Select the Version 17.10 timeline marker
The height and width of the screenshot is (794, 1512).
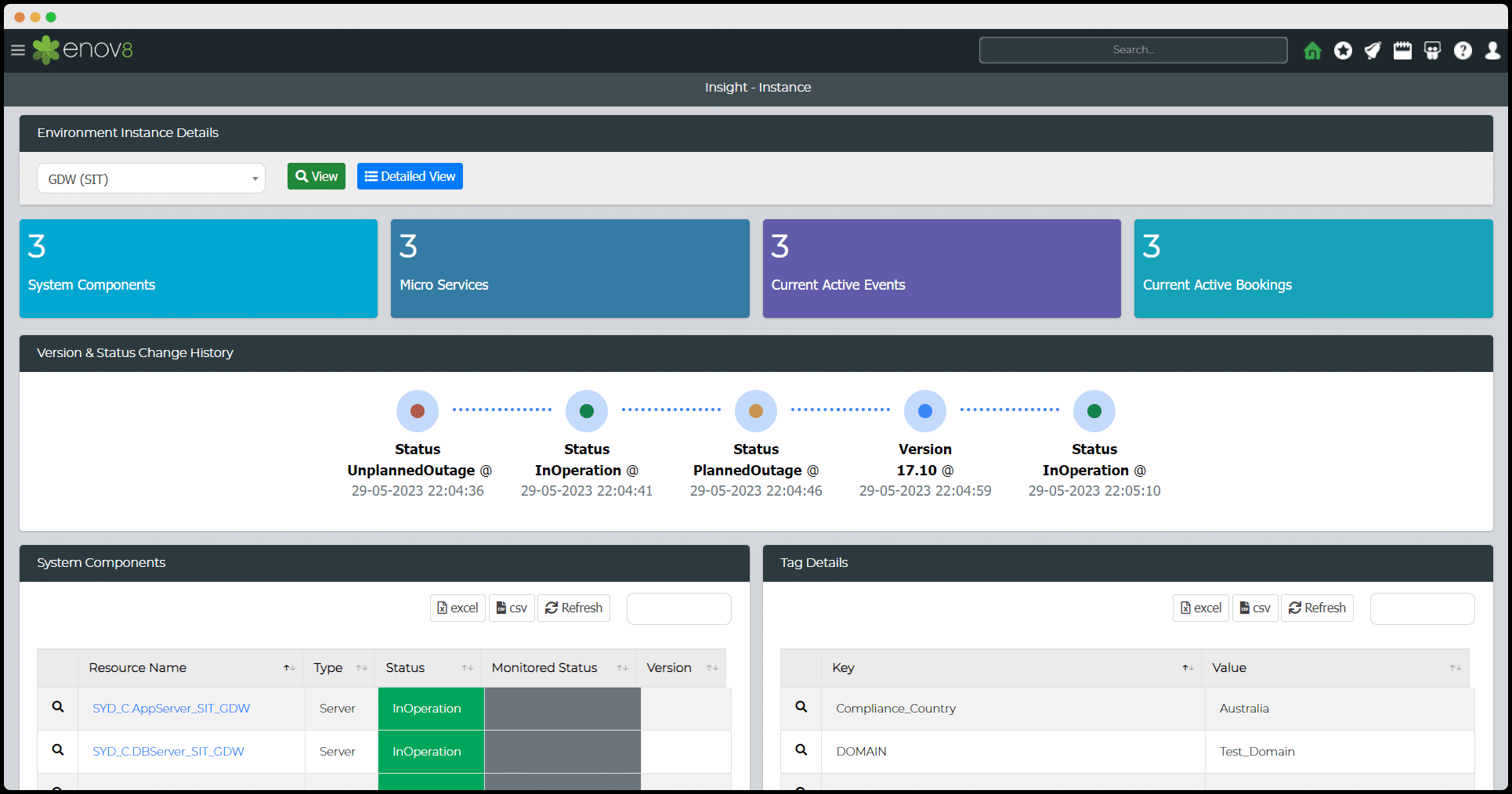(925, 411)
